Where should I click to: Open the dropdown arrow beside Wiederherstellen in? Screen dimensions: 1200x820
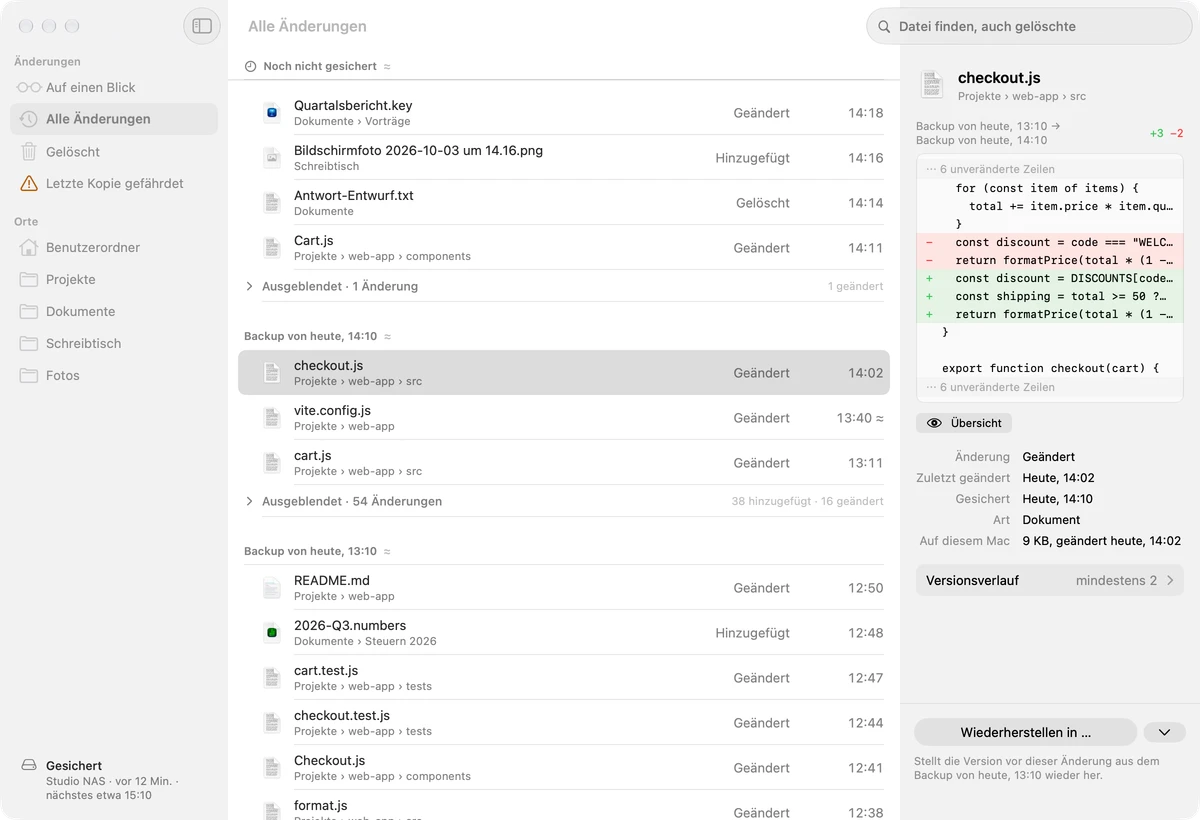1164,732
